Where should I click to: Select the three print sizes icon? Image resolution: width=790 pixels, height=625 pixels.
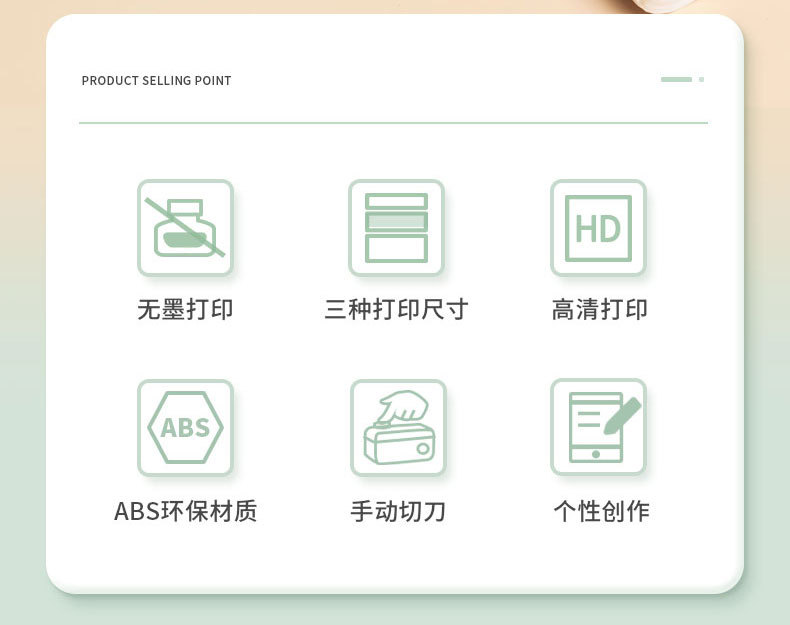click(397, 227)
